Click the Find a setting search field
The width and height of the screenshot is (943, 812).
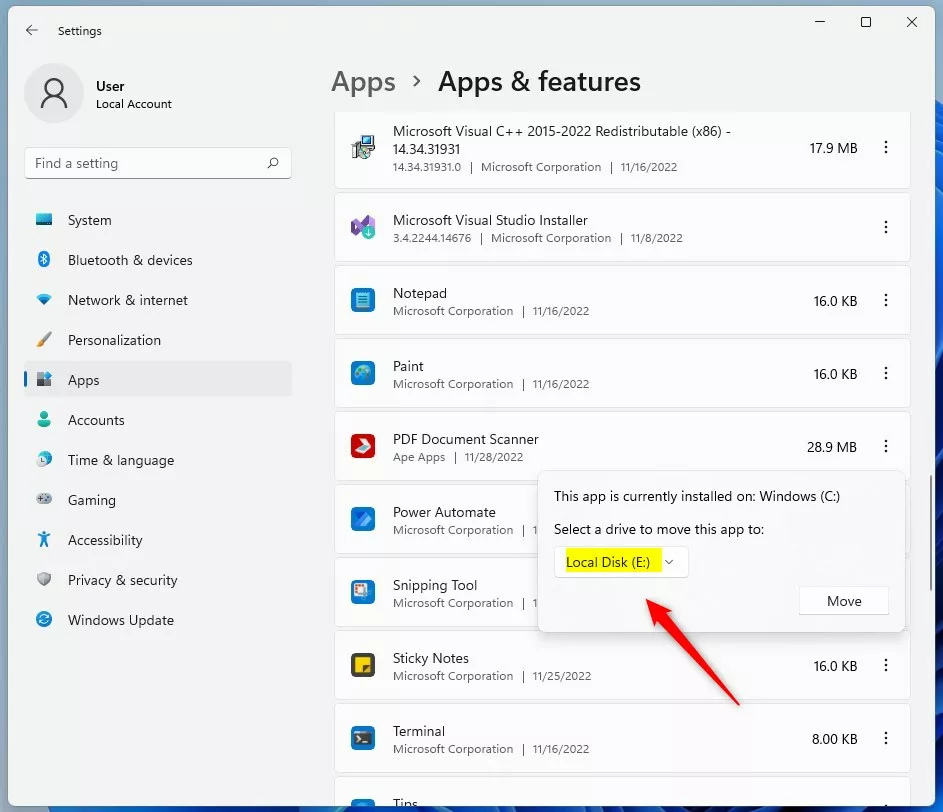click(x=158, y=163)
